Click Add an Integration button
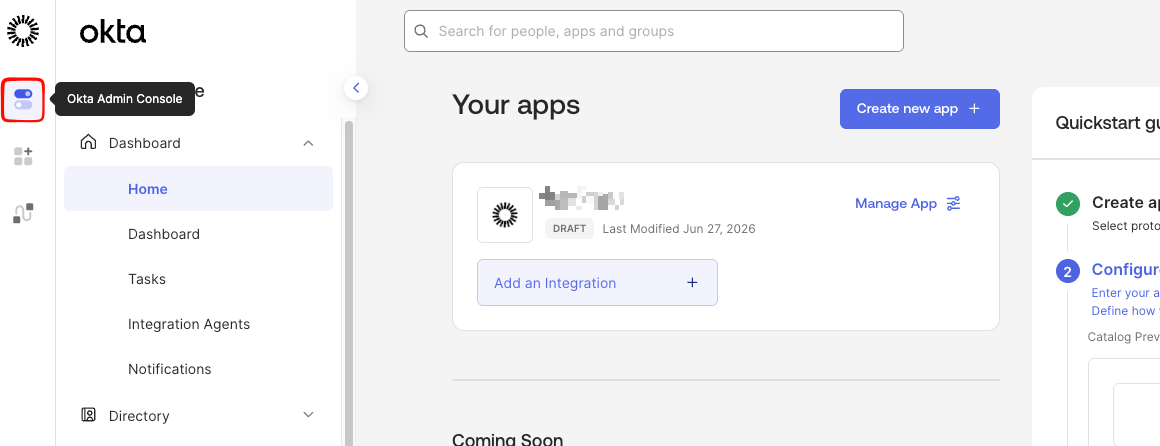Viewport: 1160px width, 446px height. [597, 283]
